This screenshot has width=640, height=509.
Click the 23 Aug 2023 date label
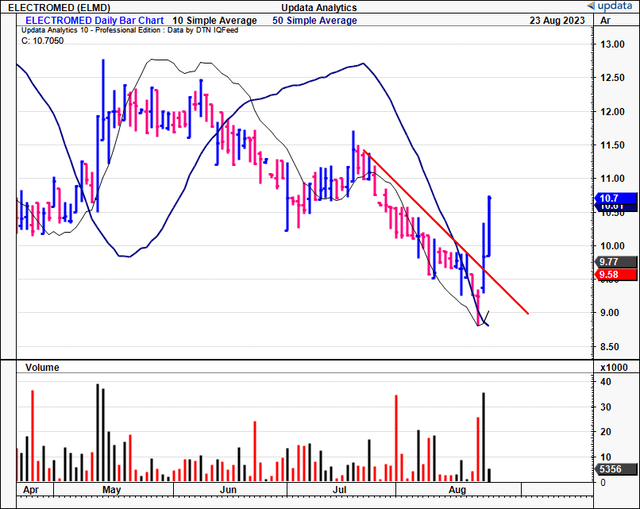[x=557, y=20]
